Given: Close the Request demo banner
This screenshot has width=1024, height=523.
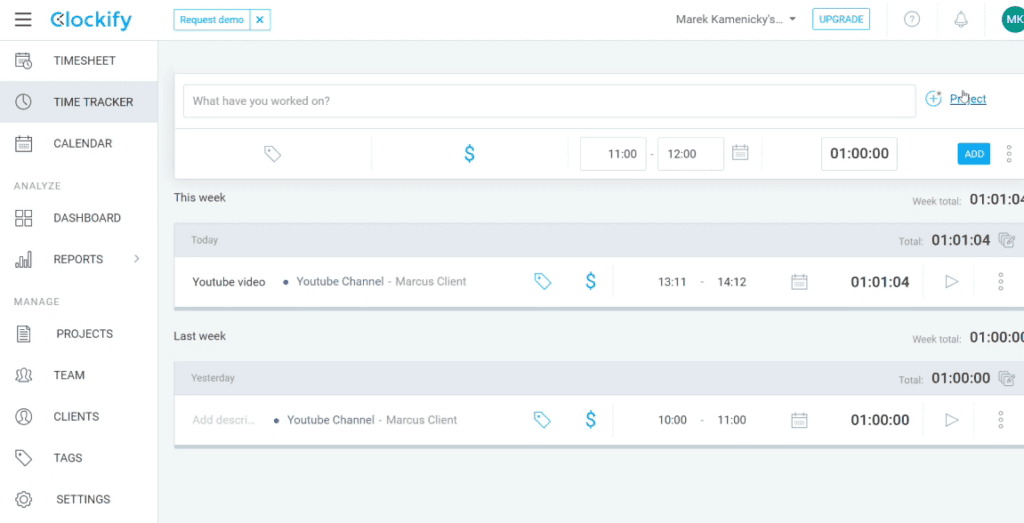Looking at the screenshot, I should (x=259, y=19).
